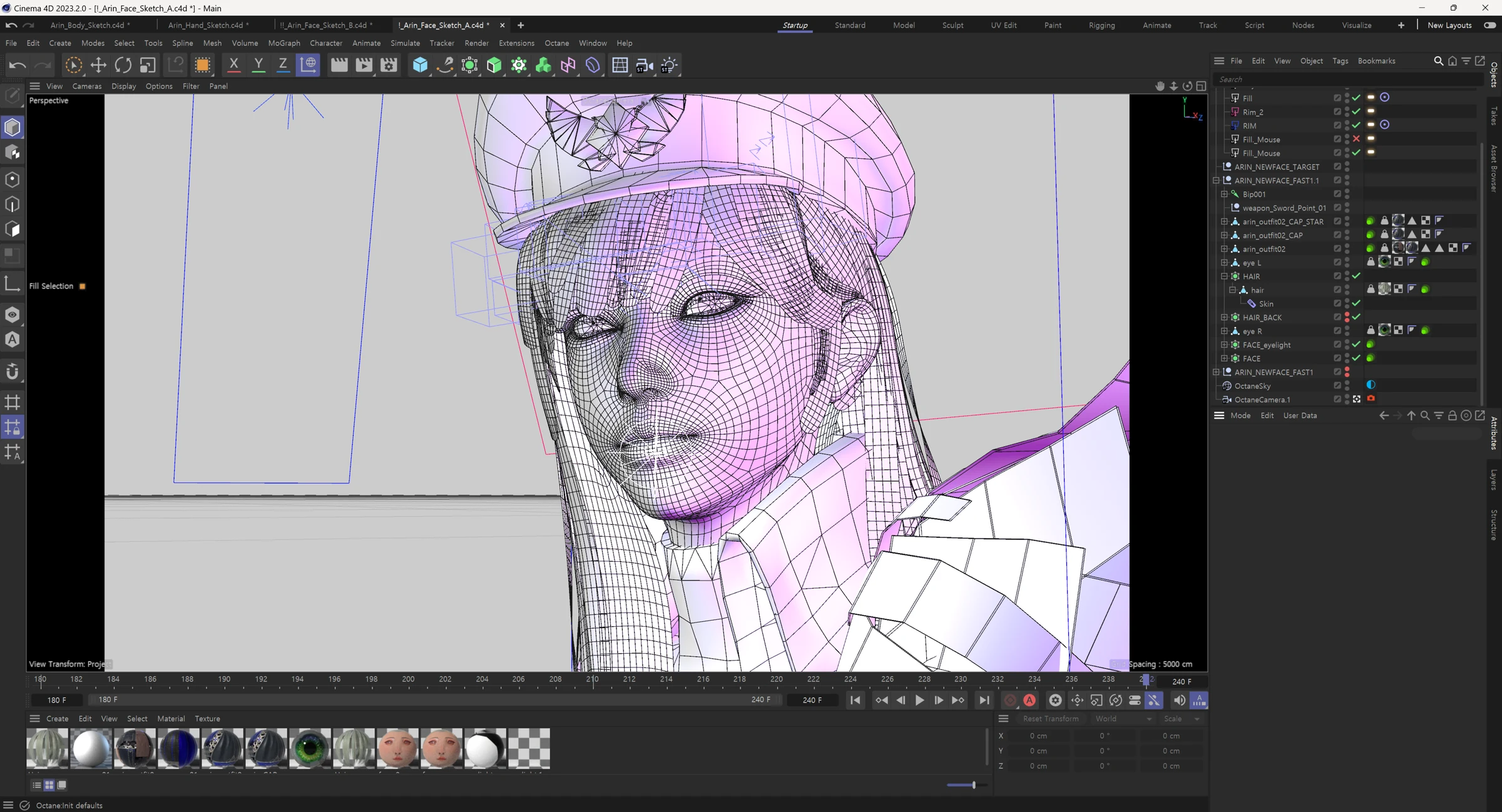Toggle the New Layouts switch

pos(1489,25)
